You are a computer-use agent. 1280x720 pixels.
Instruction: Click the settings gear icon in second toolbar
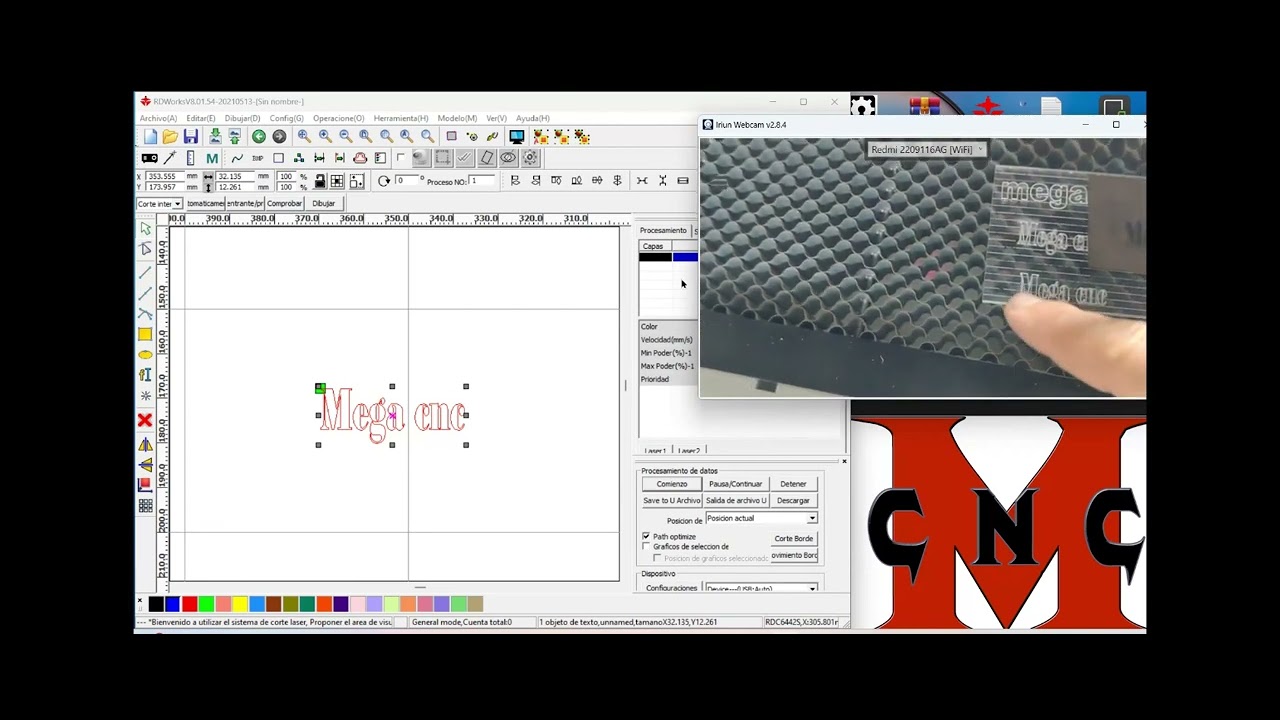[530, 158]
